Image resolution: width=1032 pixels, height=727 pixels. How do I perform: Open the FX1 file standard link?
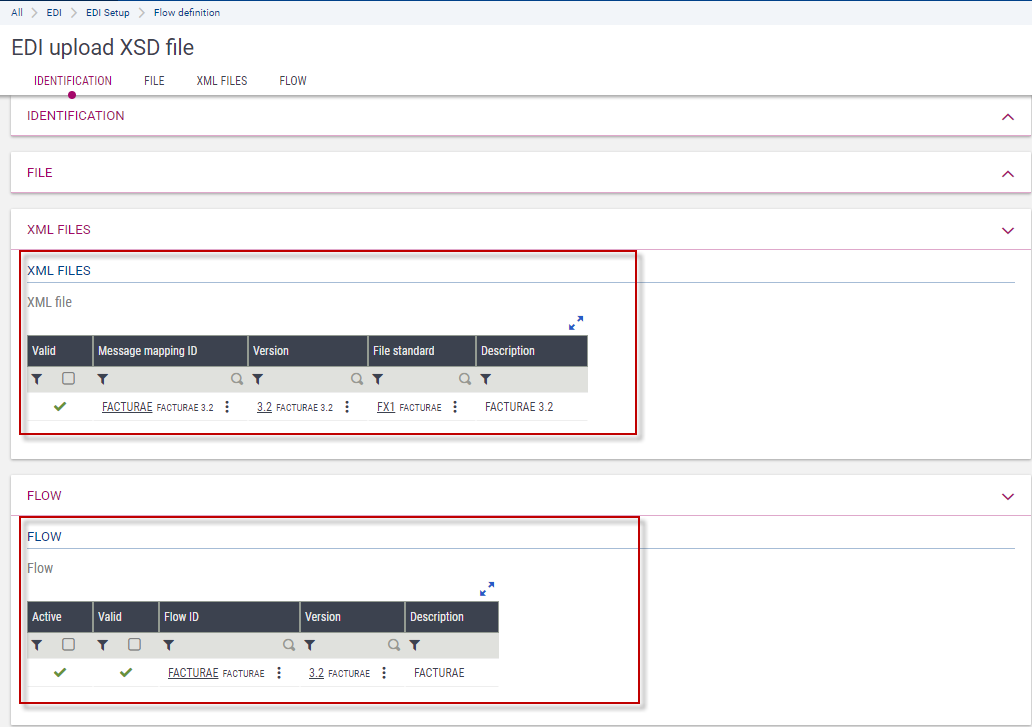click(x=385, y=407)
